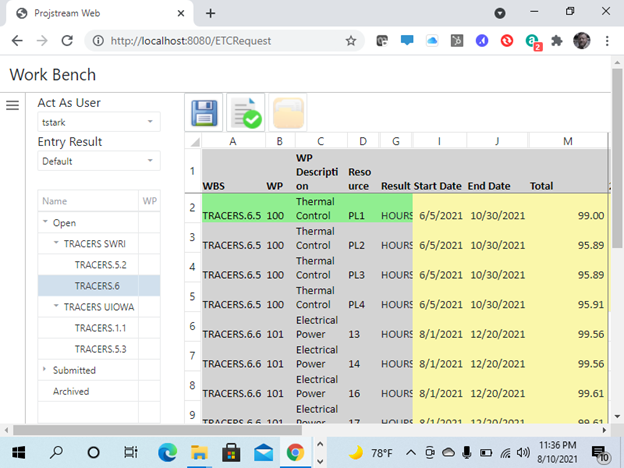Click the taskbar clock showing 11:36 PM
The width and height of the screenshot is (624, 468).
pyautogui.click(x=557, y=452)
